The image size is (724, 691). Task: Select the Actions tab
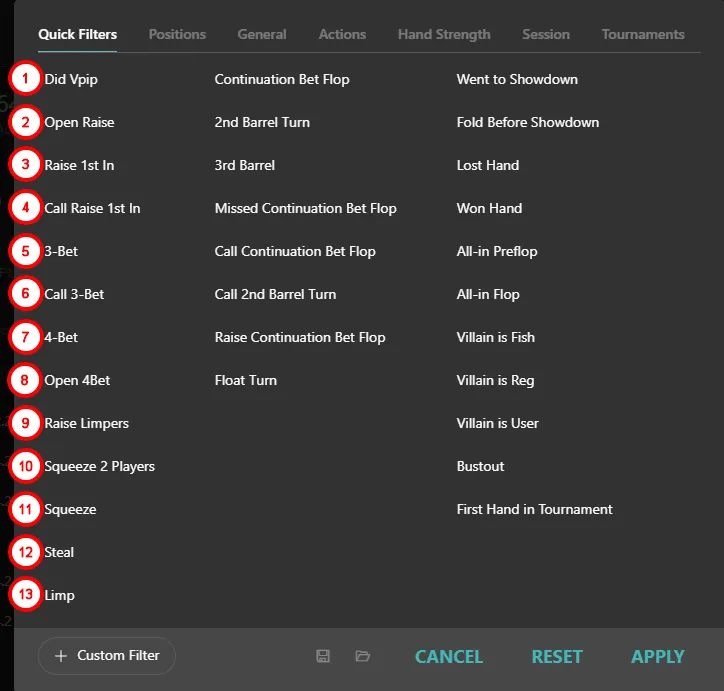click(342, 34)
